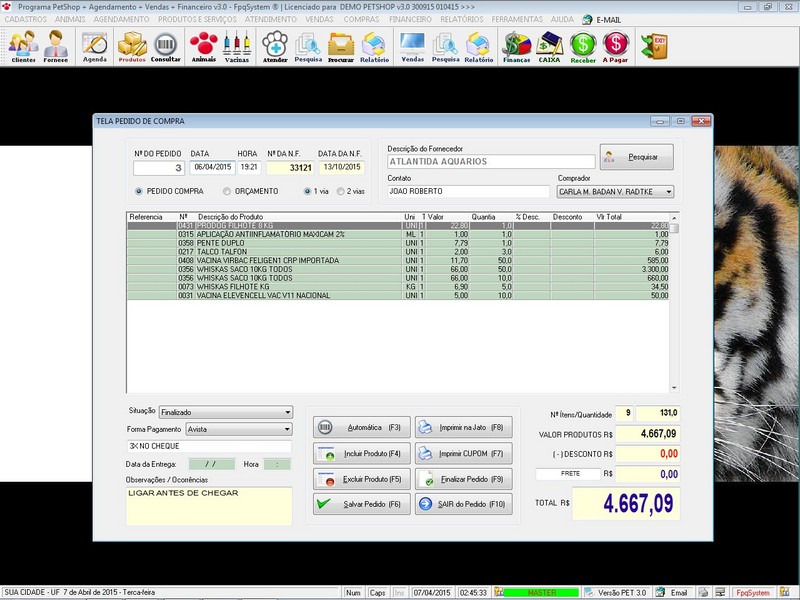800x600 pixels.
Task: Open the Vacinas syringe icon
Action: point(237,46)
